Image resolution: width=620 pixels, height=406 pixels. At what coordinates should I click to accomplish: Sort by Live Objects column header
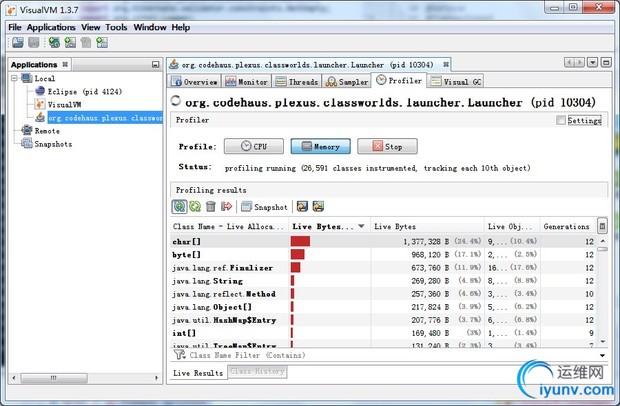click(x=512, y=227)
